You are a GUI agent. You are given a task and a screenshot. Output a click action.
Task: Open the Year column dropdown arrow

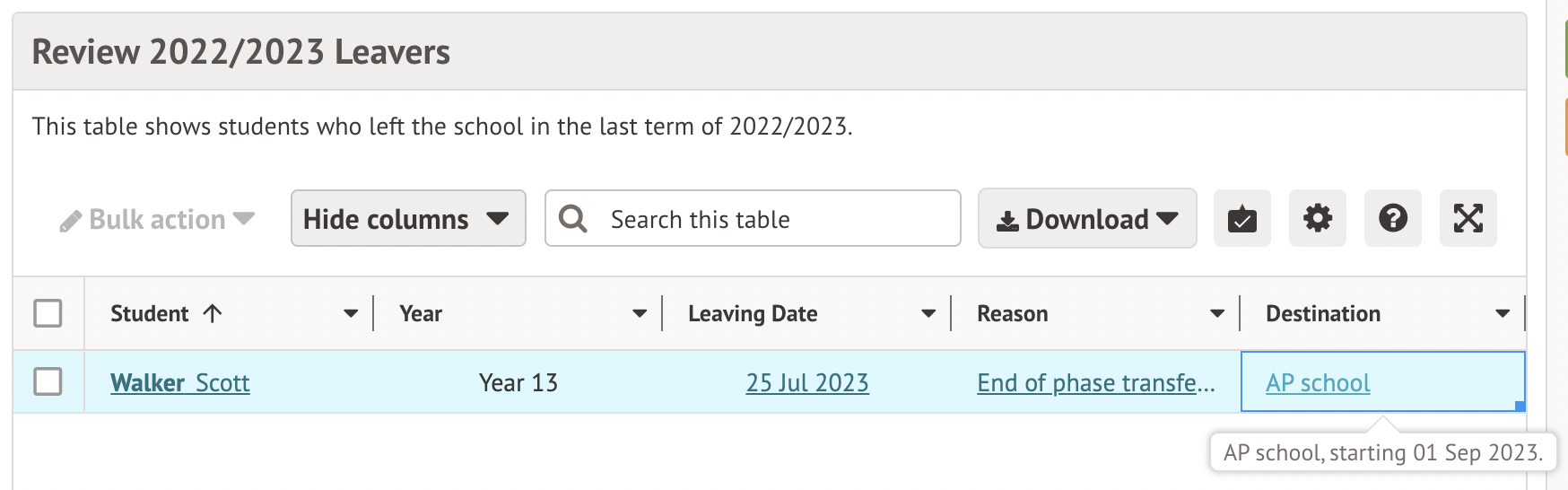coord(640,313)
